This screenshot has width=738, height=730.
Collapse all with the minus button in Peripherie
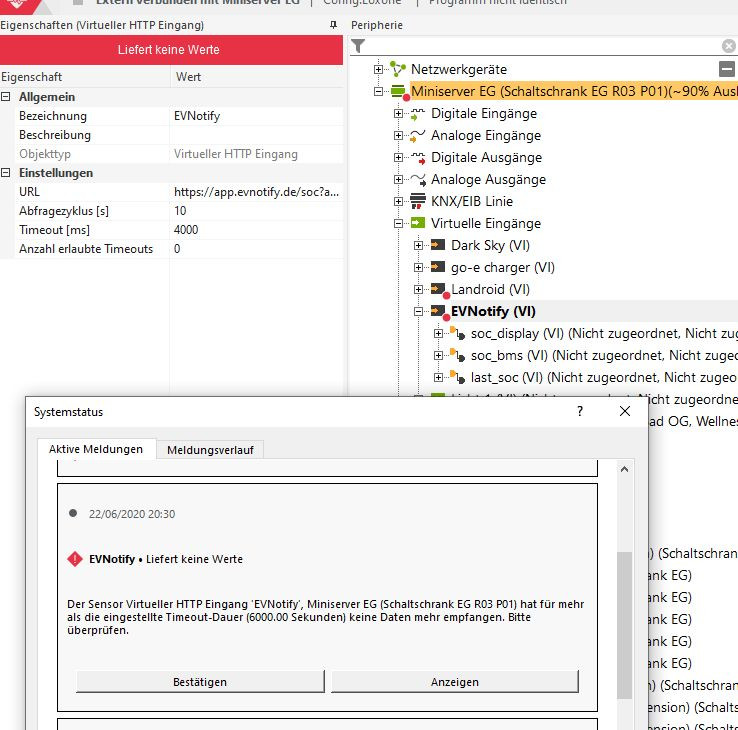pyautogui.click(x=726, y=70)
